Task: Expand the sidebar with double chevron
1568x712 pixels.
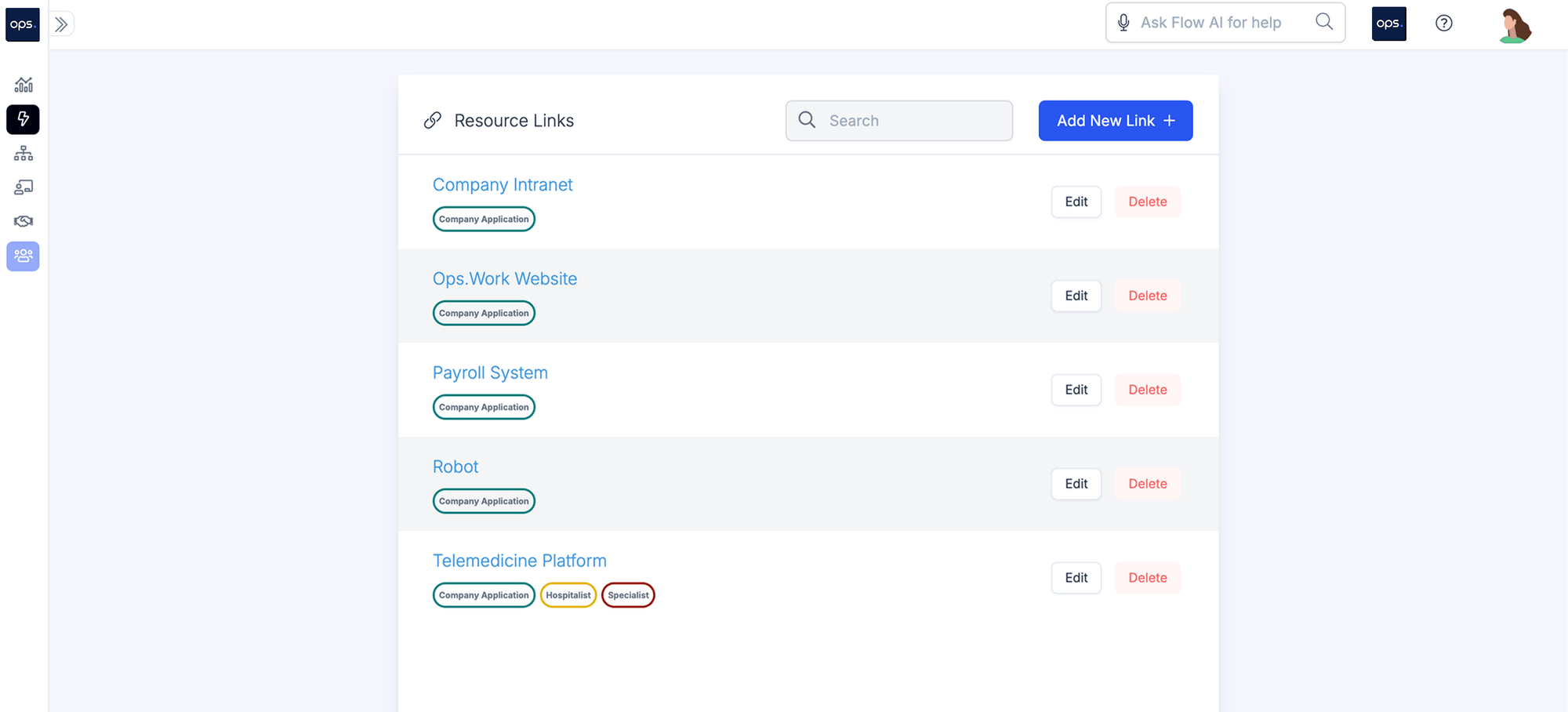Action: point(61,24)
